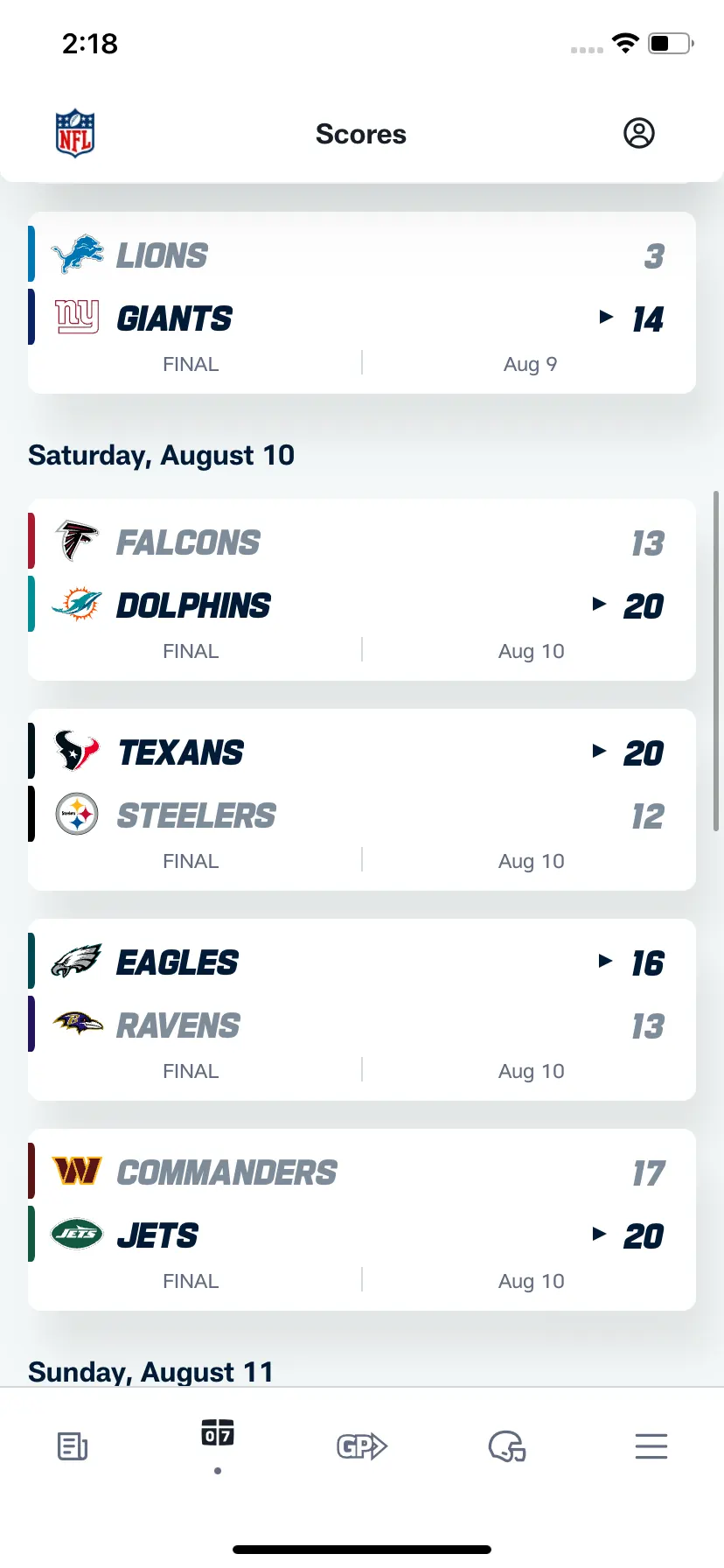Tap the Saturday, August 10 header
The width and height of the screenshot is (724, 1568).
161,455
